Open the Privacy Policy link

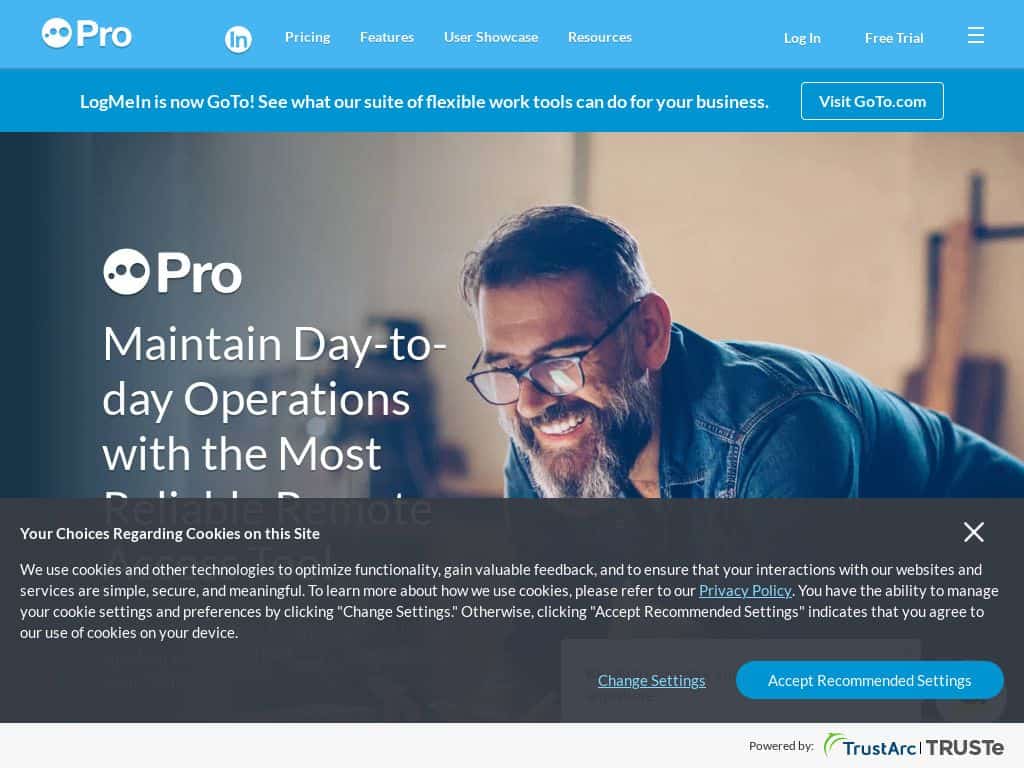click(745, 590)
